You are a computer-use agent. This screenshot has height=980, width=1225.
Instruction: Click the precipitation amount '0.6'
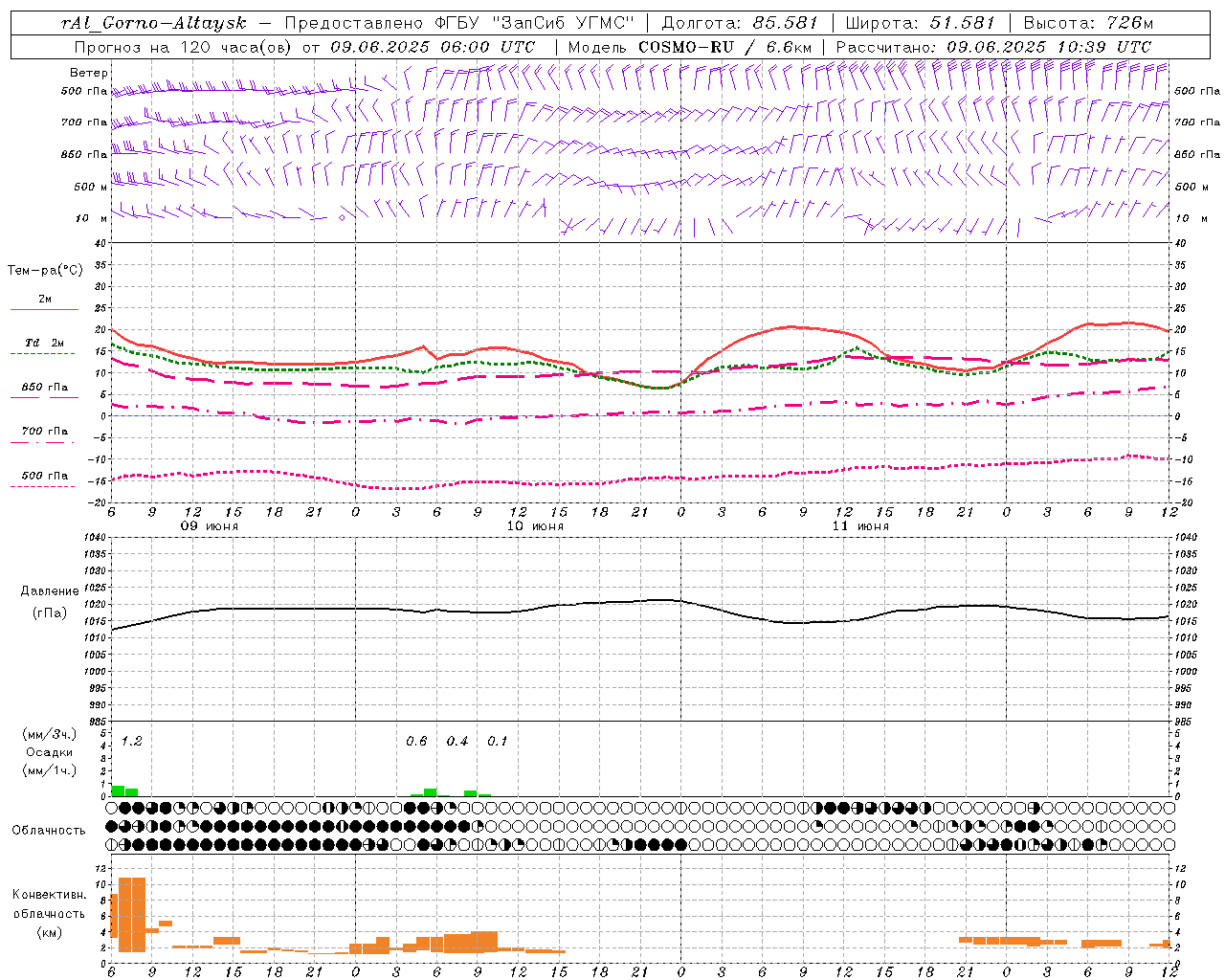[416, 742]
